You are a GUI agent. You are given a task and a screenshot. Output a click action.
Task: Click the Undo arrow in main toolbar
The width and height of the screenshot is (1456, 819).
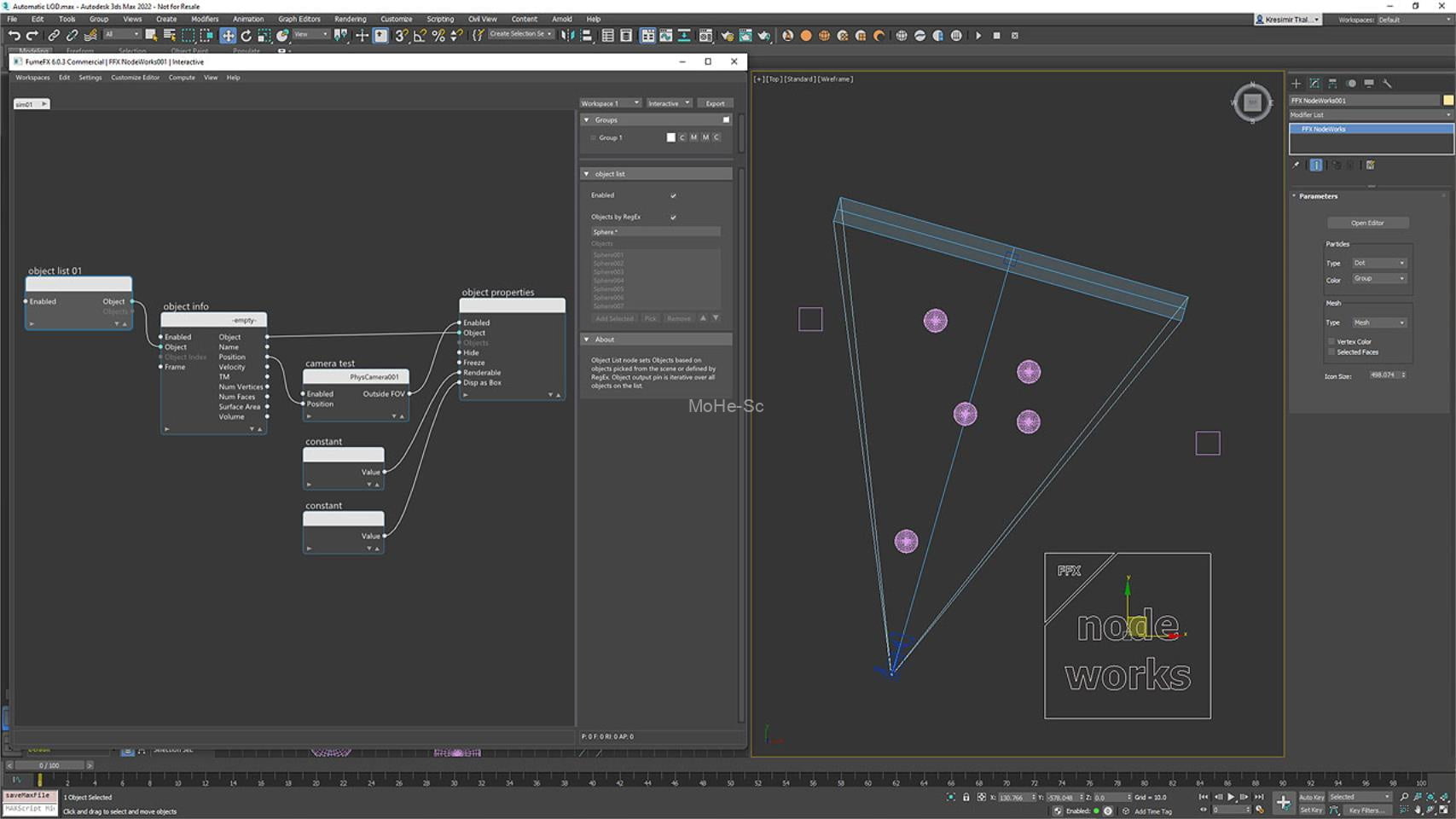(14, 35)
